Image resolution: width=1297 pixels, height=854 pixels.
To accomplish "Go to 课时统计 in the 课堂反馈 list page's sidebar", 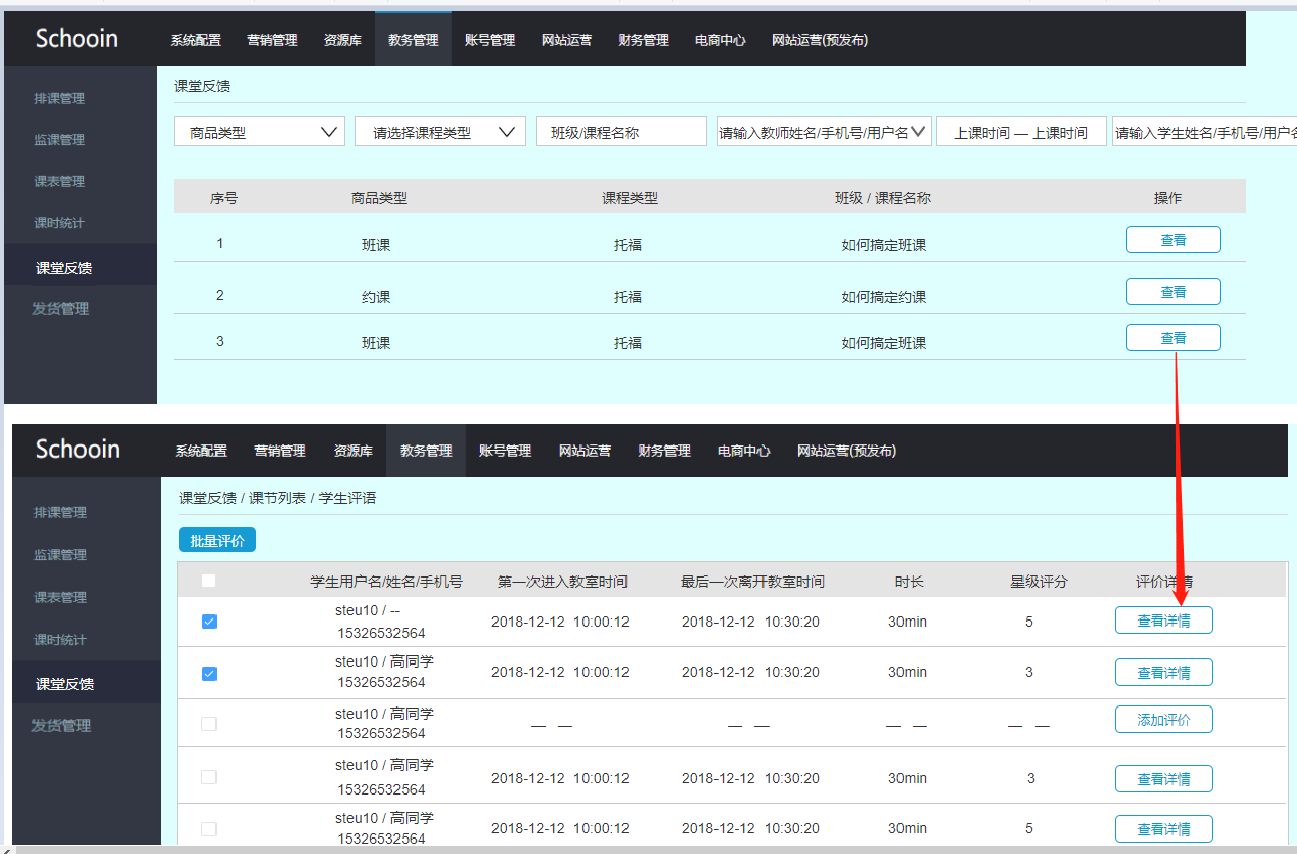I will [x=60, y=223].
